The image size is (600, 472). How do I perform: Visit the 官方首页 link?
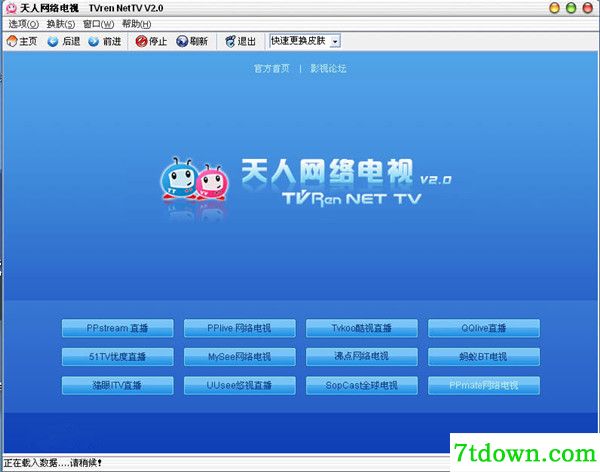click(x=272, y=69)
